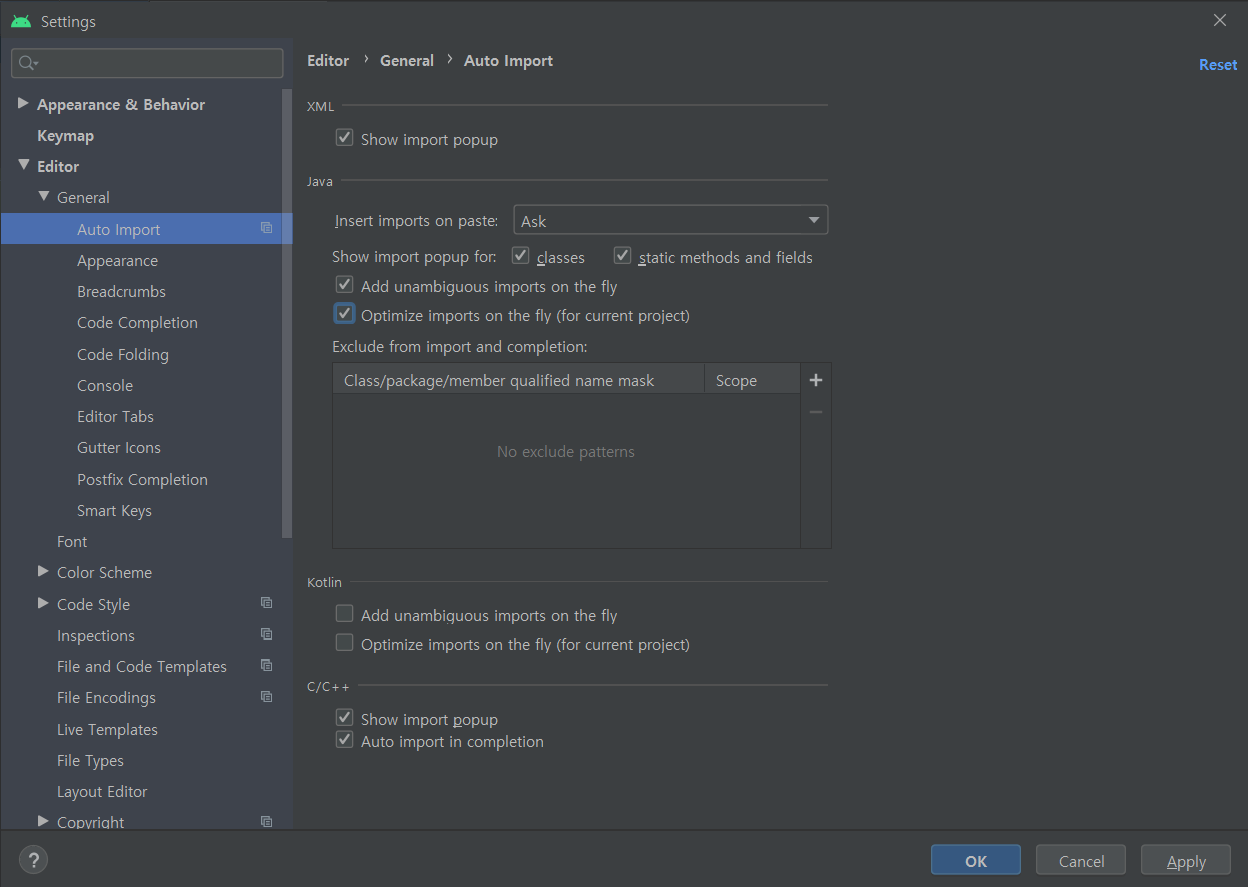The height and width of the screenshot is (887, 1248).
Task: Open Postfix Completion settings
Action: click(x=141, y=479)
